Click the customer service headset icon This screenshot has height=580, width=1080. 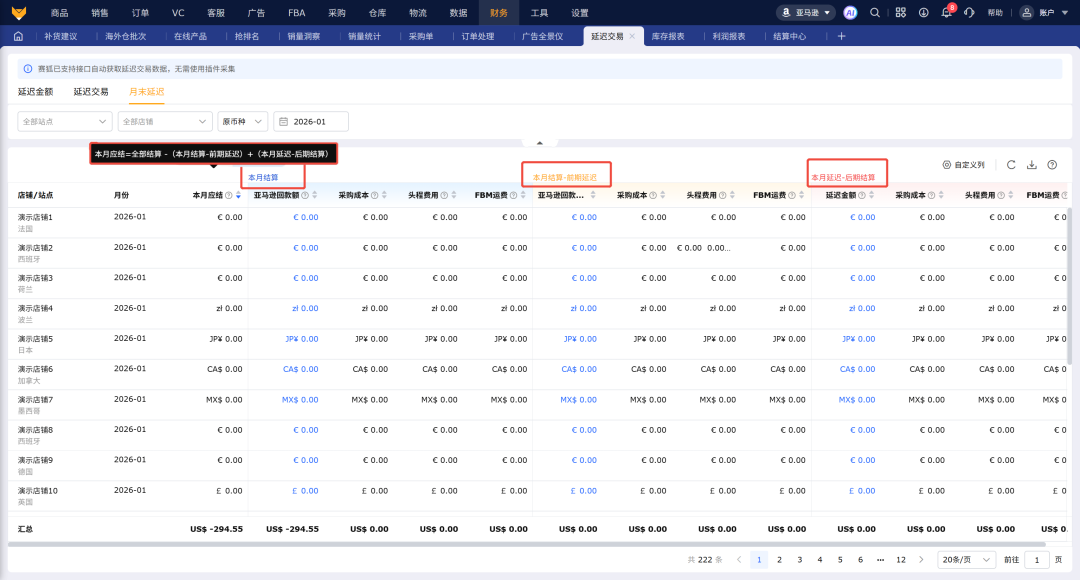(x=969, y=12)
